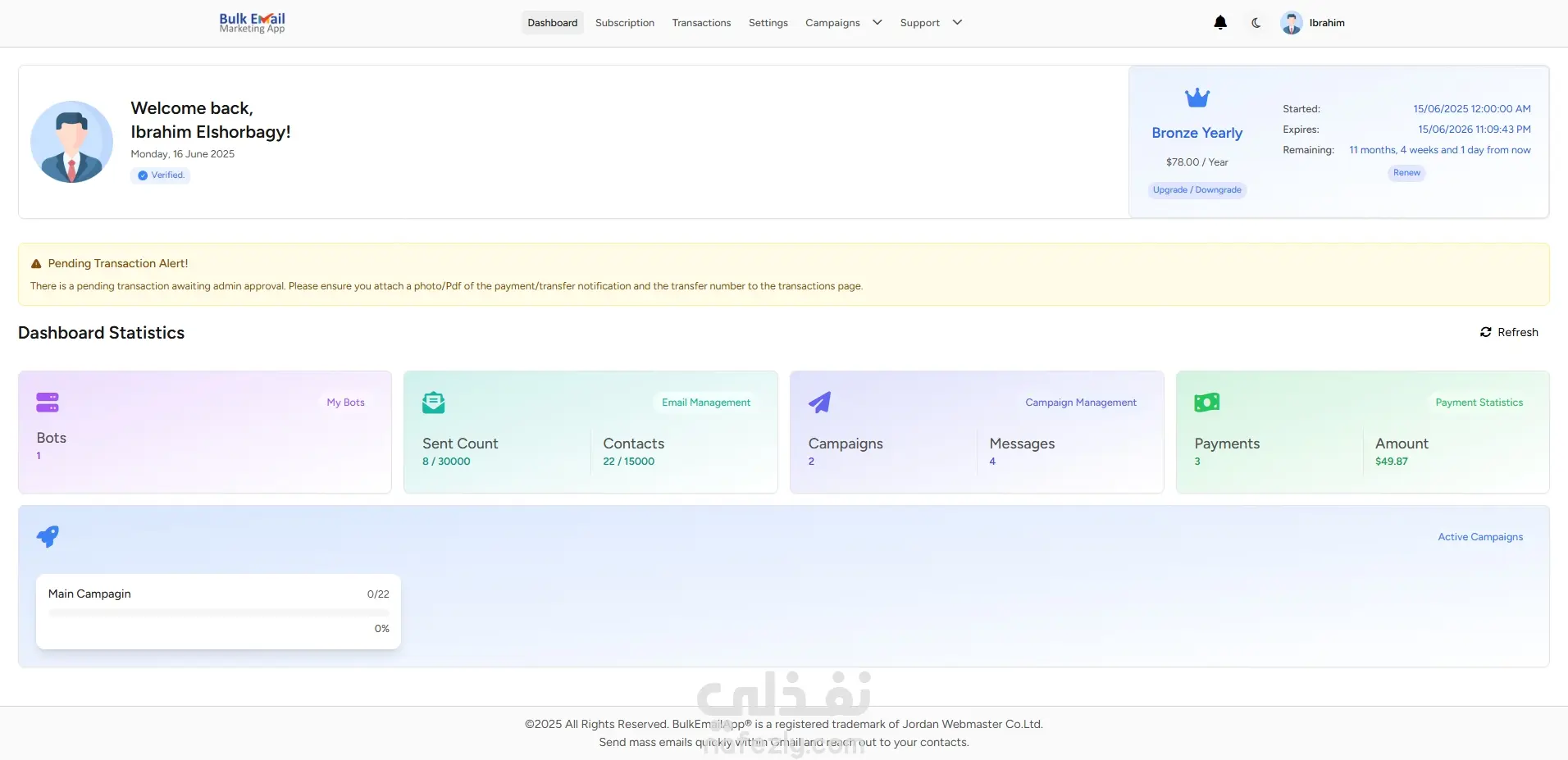Viewport: 1568px width, 760px height.
Task: Go to the Subscription tab
Action: (625, 23)
